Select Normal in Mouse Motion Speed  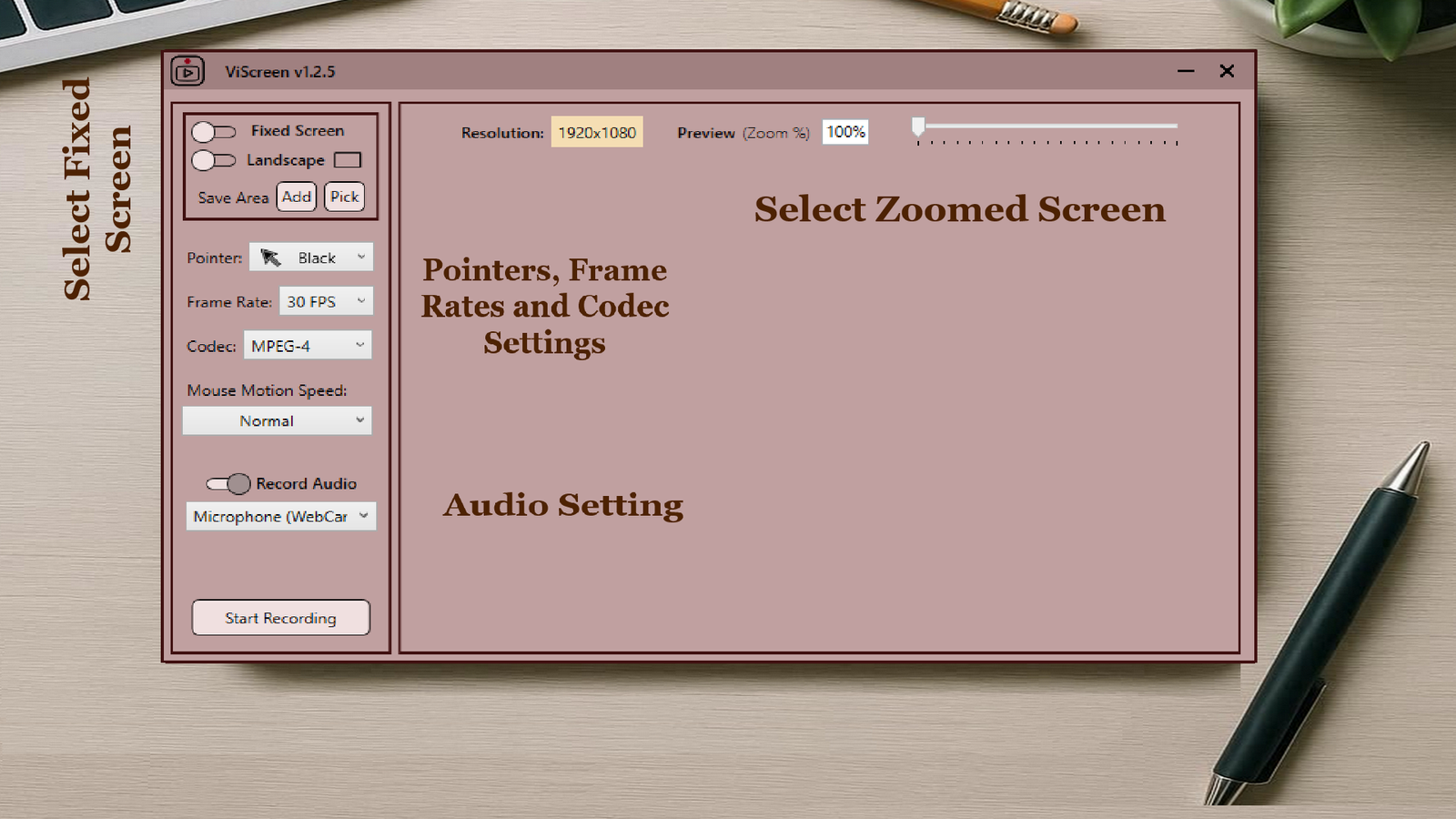(x=267, y=420)
